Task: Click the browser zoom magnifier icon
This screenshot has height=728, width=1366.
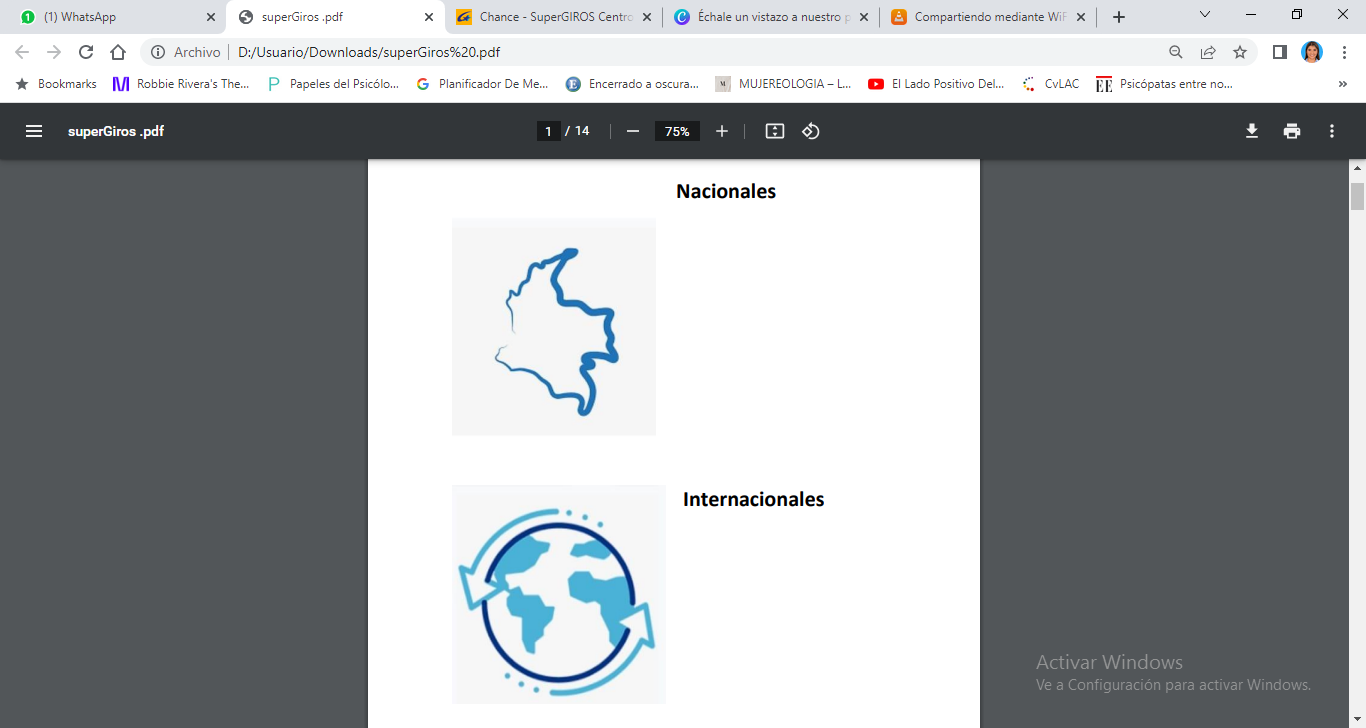Action: (x=1176, y=52)
